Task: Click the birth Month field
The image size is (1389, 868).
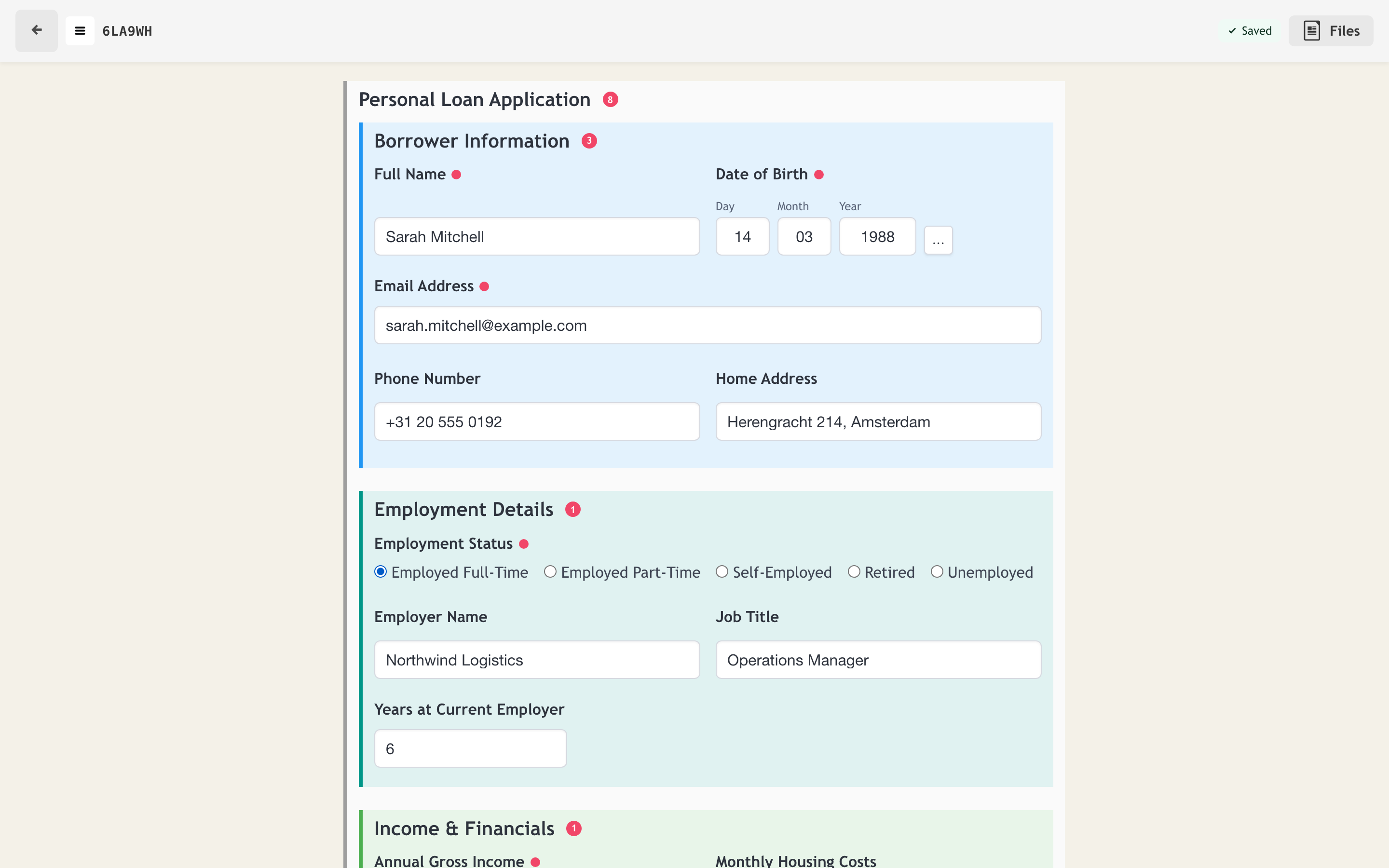Action: [804, 236]
